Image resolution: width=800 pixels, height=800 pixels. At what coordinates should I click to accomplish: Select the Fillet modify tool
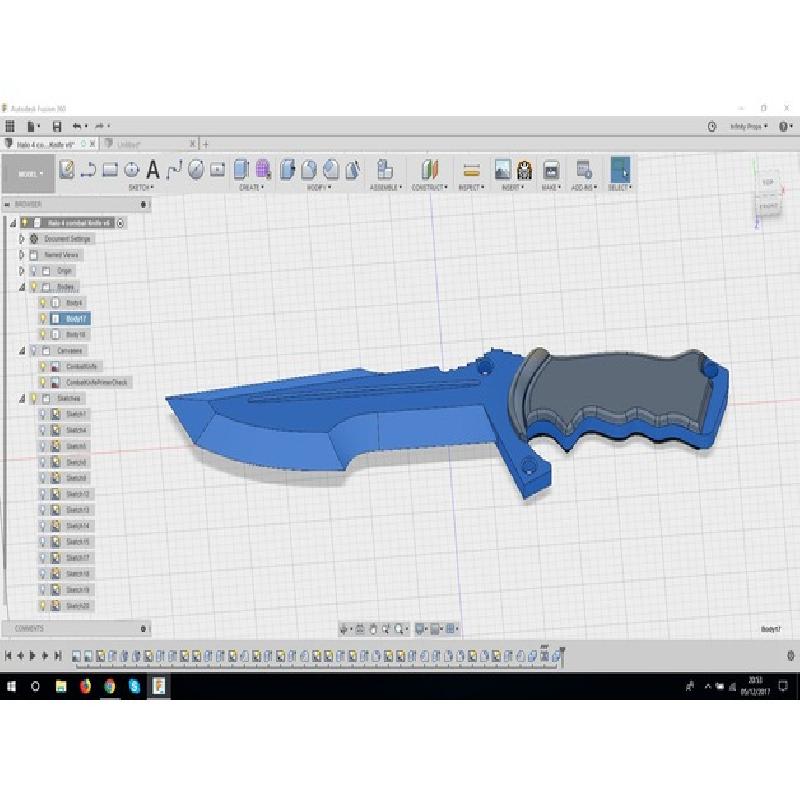tap(309, 169)
